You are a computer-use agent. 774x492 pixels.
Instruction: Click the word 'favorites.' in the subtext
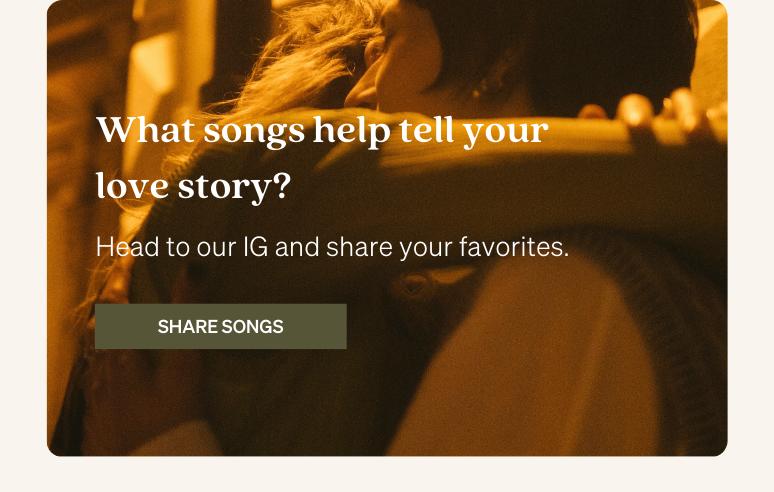coord(514,247)
